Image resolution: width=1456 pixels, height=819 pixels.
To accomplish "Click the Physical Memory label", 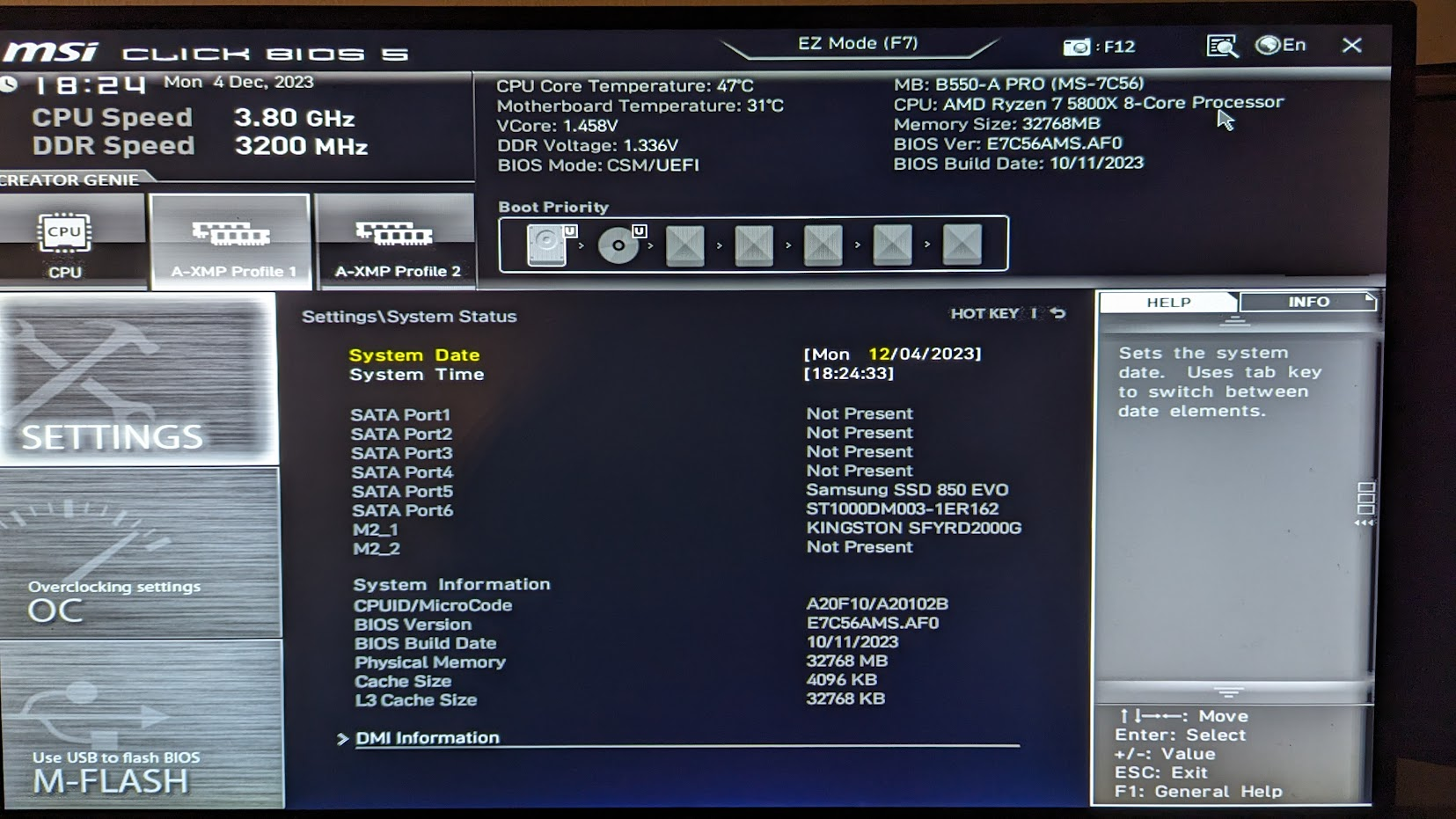I will (429, 662).
